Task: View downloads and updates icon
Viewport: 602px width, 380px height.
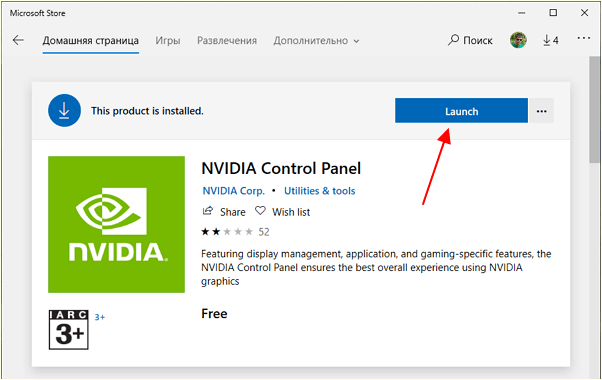Action: click(551, 40)
